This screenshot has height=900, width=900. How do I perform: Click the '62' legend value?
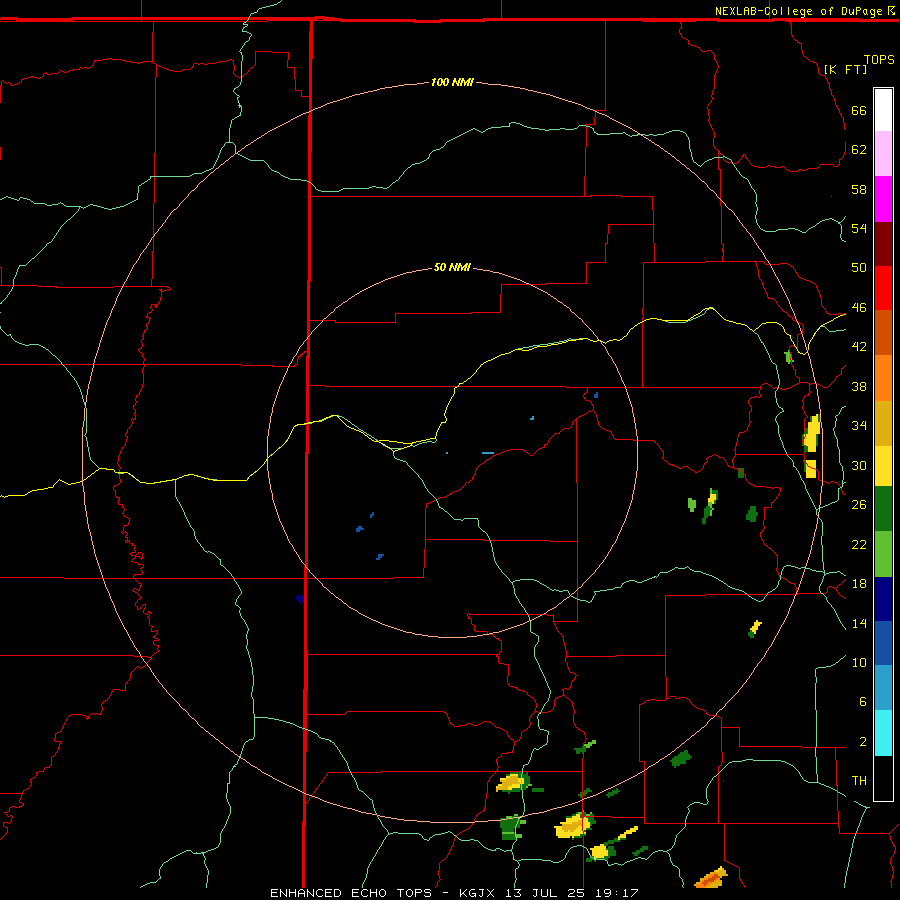pyautogui.click(x=859, y=149)
